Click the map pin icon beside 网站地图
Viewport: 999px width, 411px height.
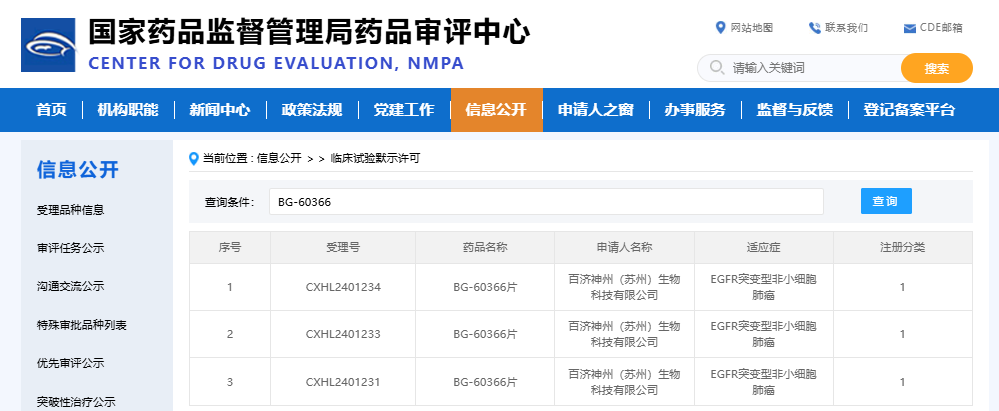click(721, 27)
